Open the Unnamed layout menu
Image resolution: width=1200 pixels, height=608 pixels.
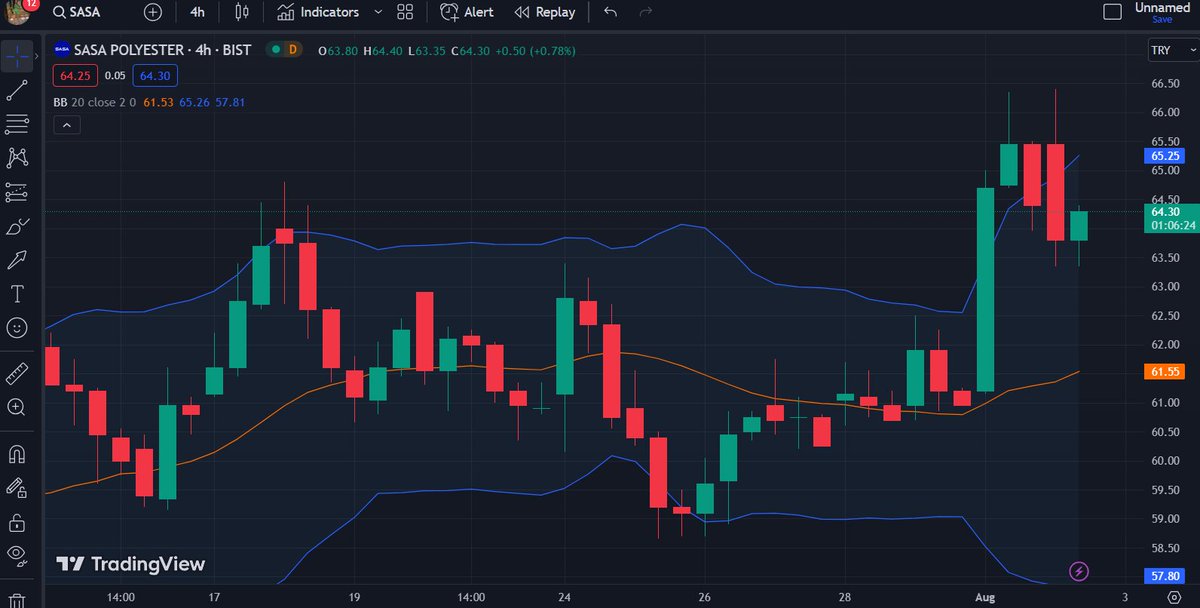(x=1163, y=7)
